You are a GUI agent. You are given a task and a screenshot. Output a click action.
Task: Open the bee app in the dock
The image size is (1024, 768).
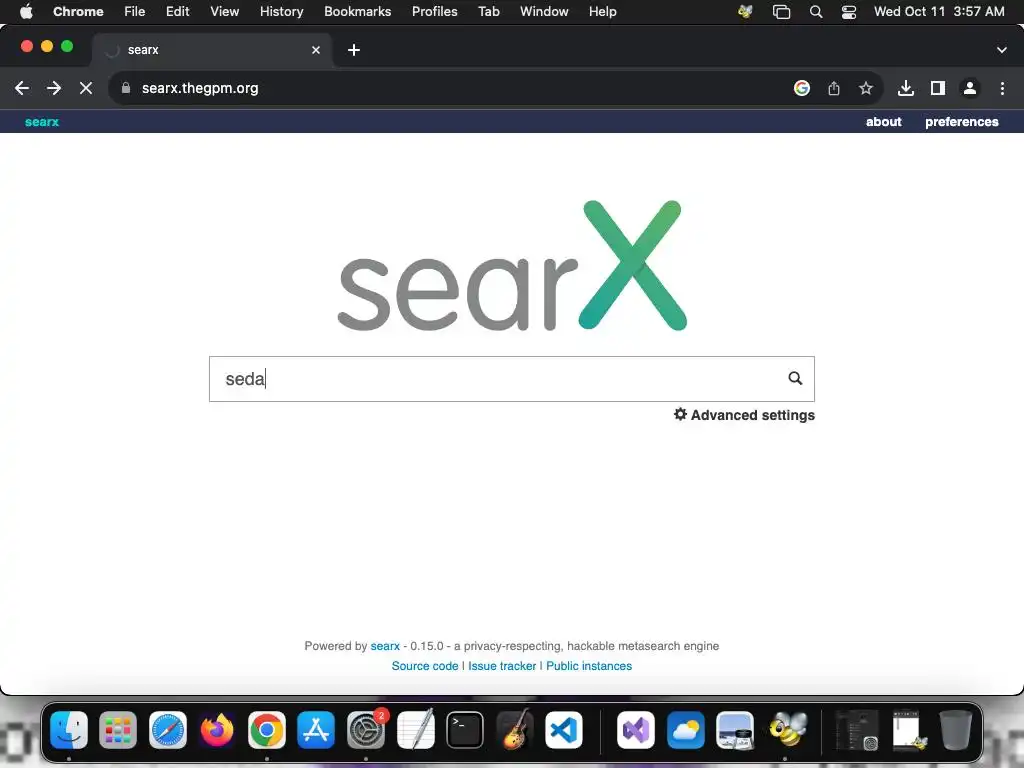click(x=788, y=730)
